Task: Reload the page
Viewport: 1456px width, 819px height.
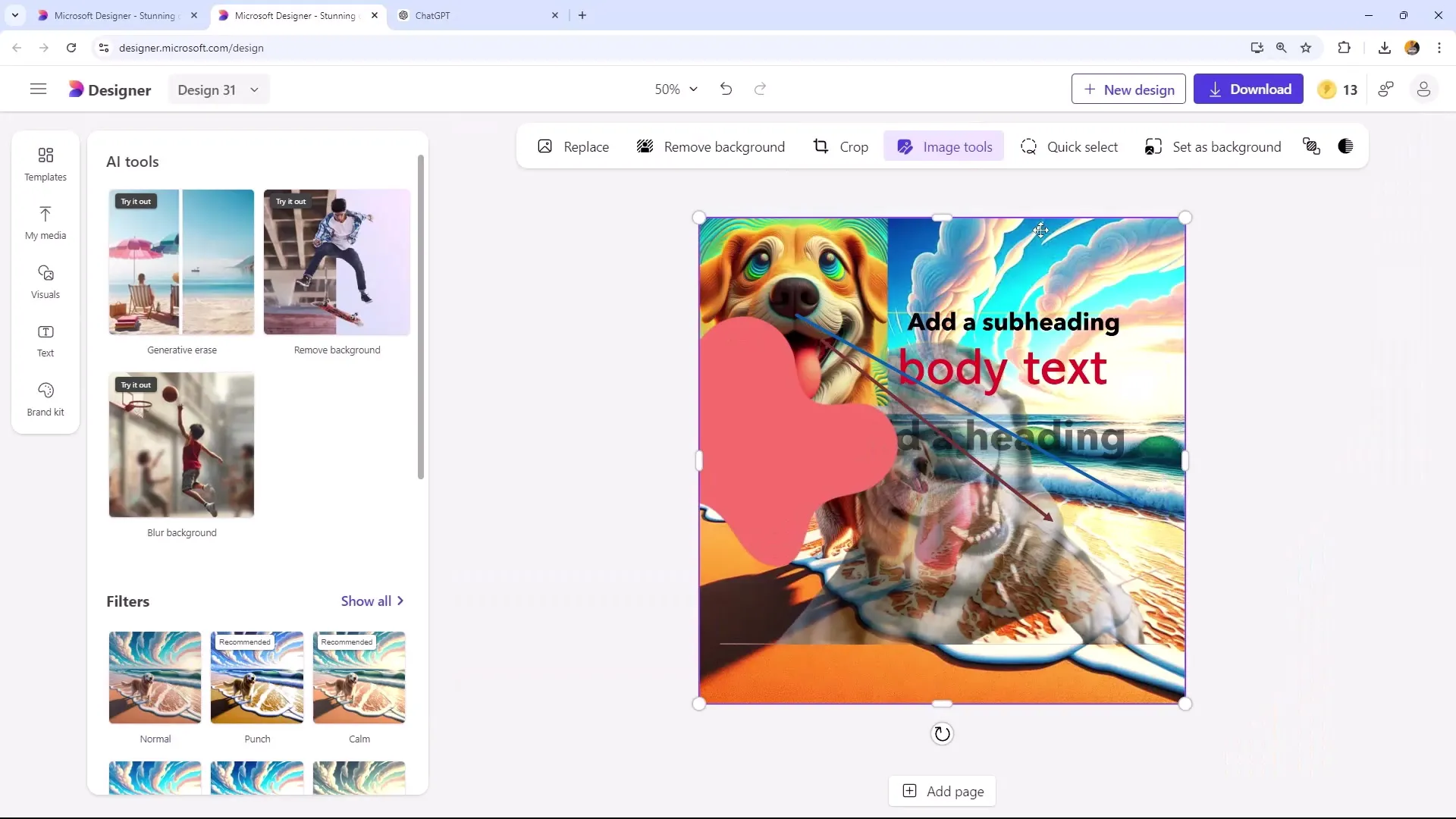Action: tap(71, 48)
